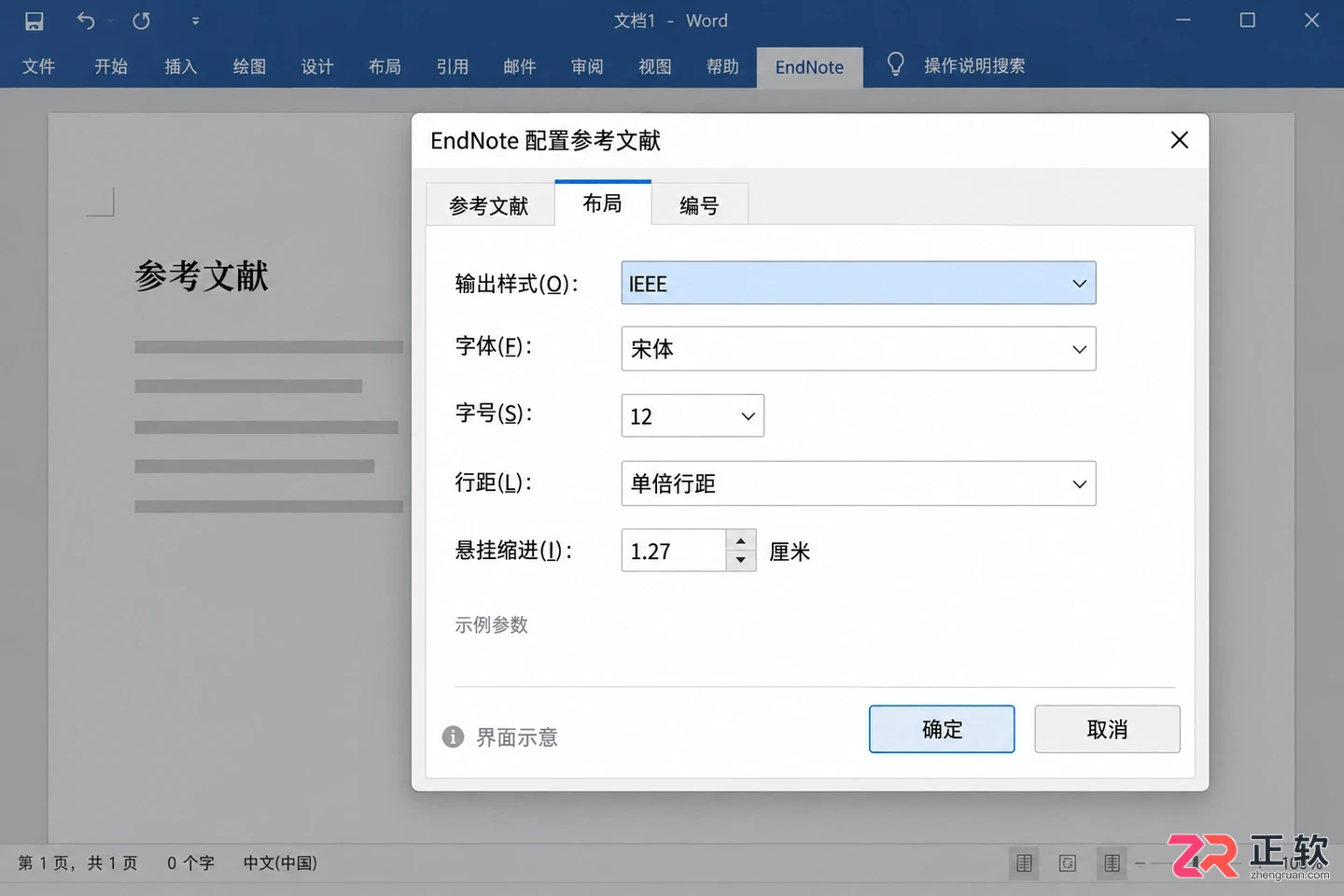The image size is (1344, 896).
Task: Switch to the 编号 dialog tab
Action: coord(699,205)
